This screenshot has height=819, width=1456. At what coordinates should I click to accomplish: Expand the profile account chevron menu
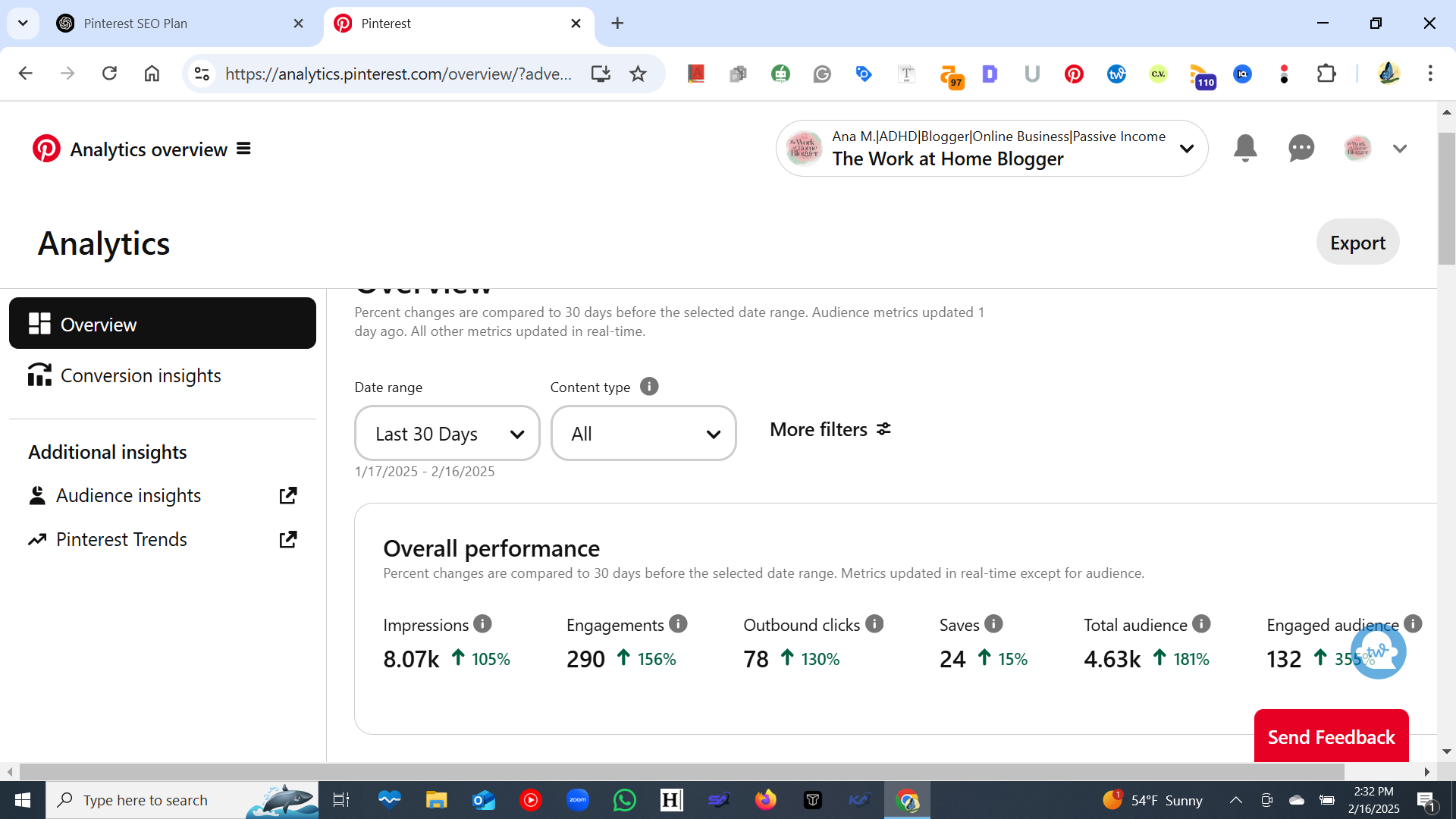click(1399, 149)
